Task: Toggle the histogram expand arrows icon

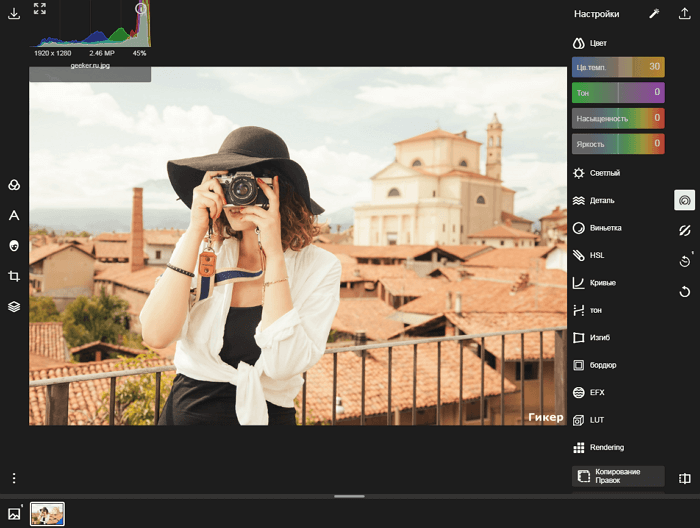Action: (40, 8)
